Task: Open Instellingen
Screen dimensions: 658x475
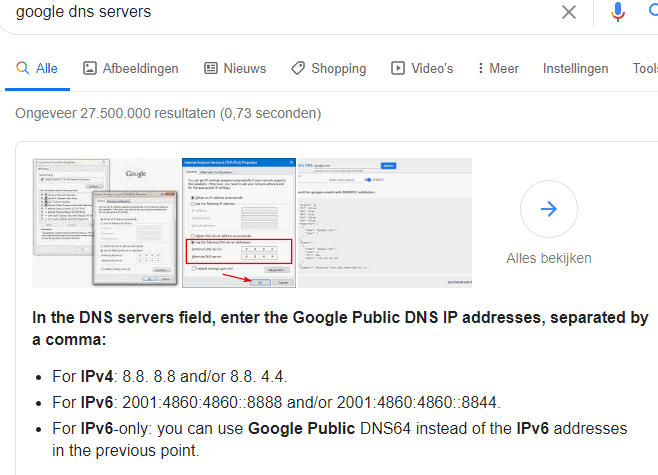Action: [575, 68]
